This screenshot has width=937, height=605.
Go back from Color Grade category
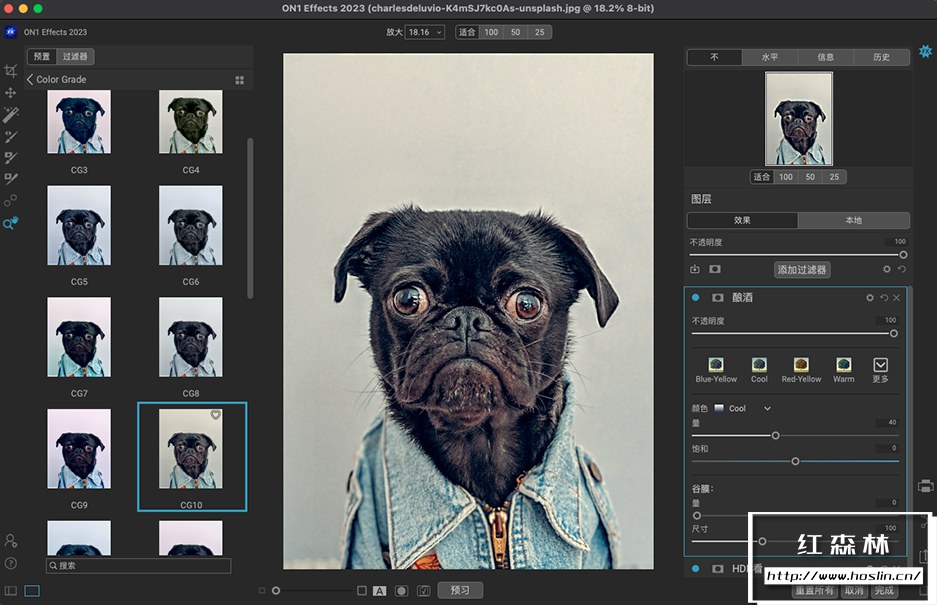point(30,80)
